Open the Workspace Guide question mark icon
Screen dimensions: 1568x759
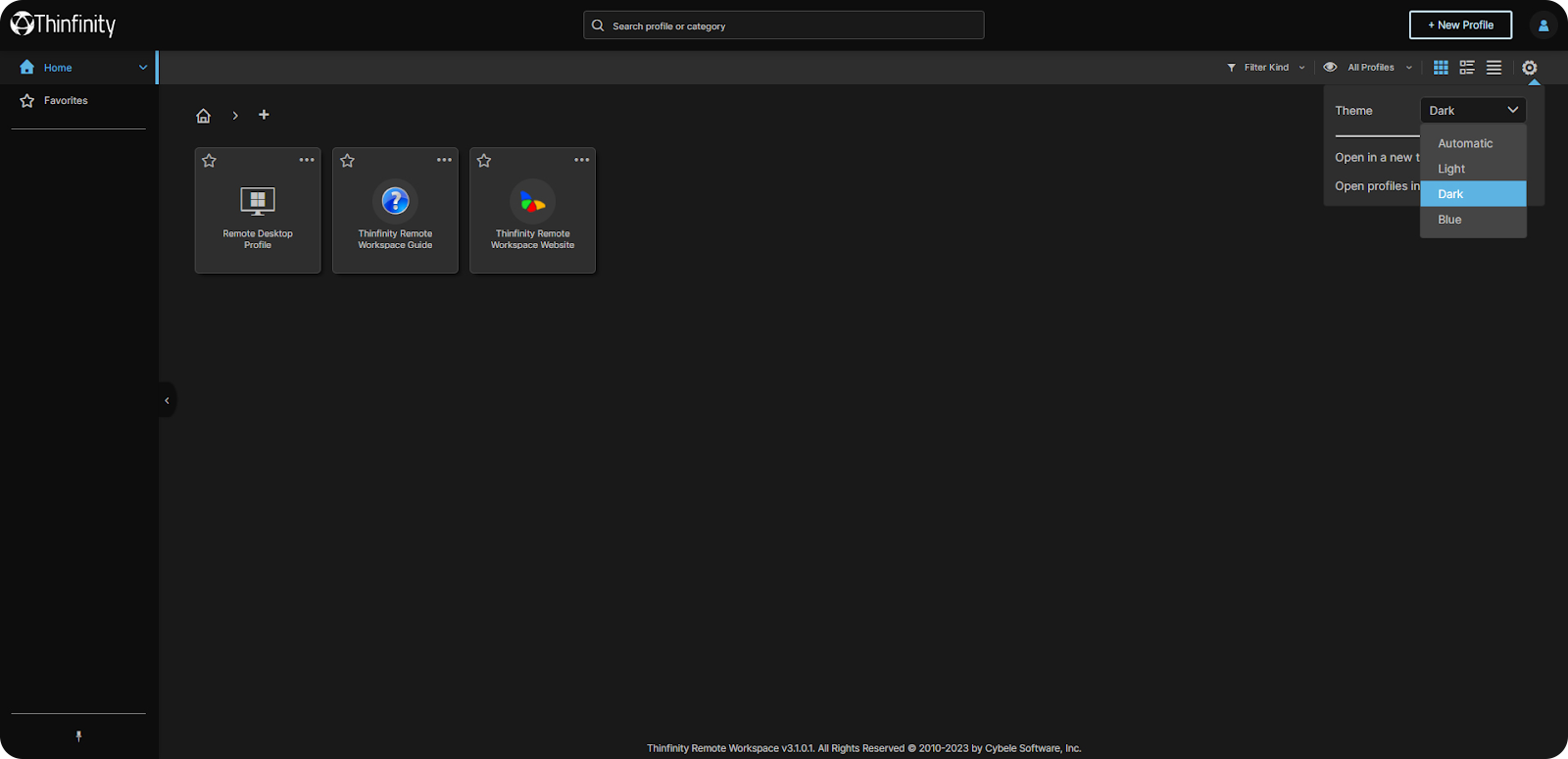pyautogui.click(x=395, y=201)
